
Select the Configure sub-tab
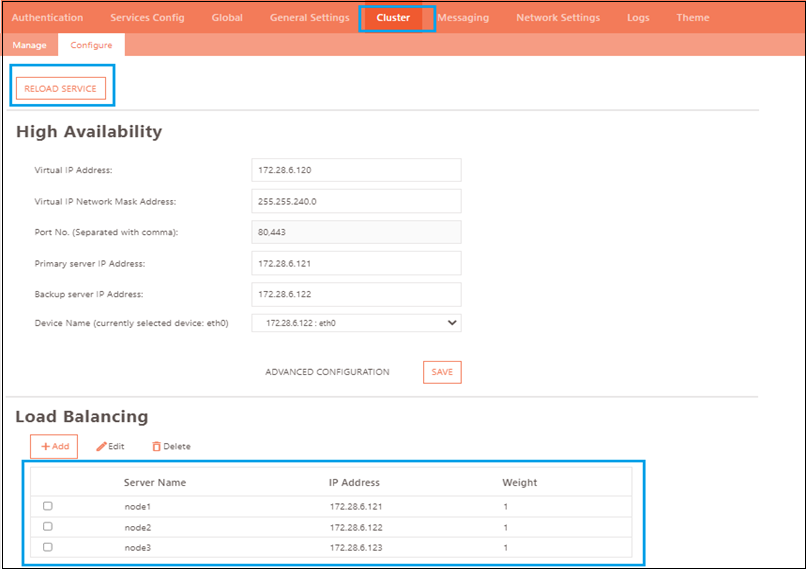point(91,45)
